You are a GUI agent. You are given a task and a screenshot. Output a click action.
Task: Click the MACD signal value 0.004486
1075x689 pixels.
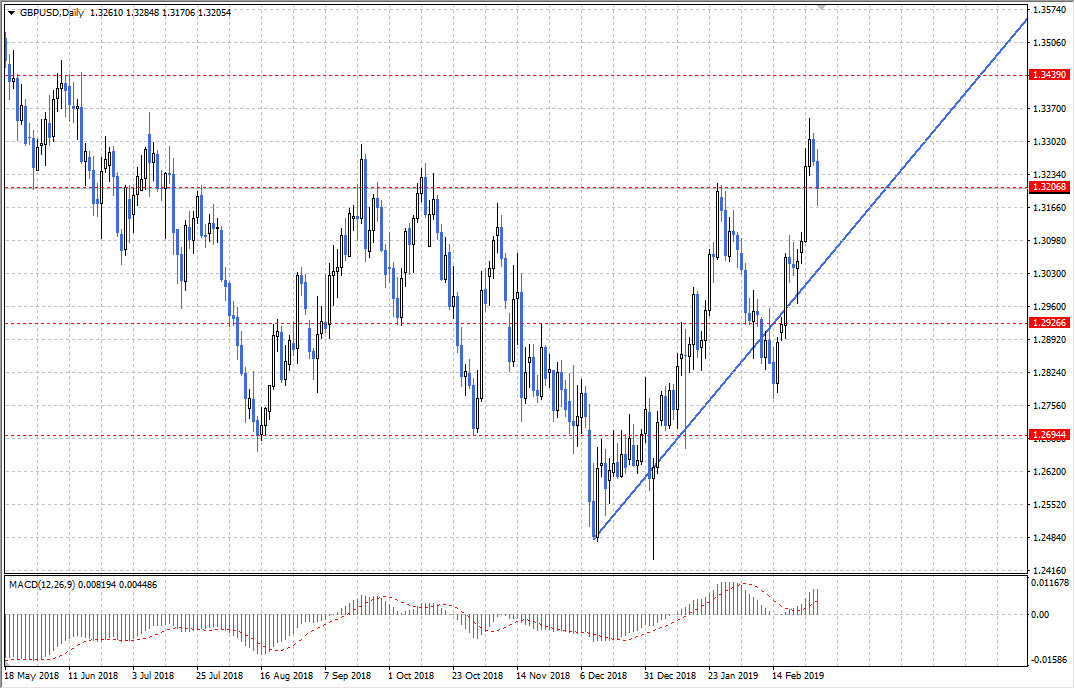138,585
